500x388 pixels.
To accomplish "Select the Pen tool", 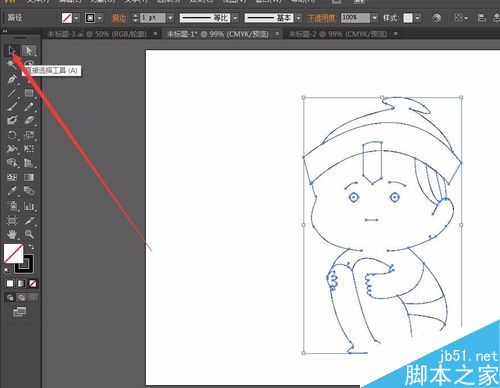I will point(12,79).
